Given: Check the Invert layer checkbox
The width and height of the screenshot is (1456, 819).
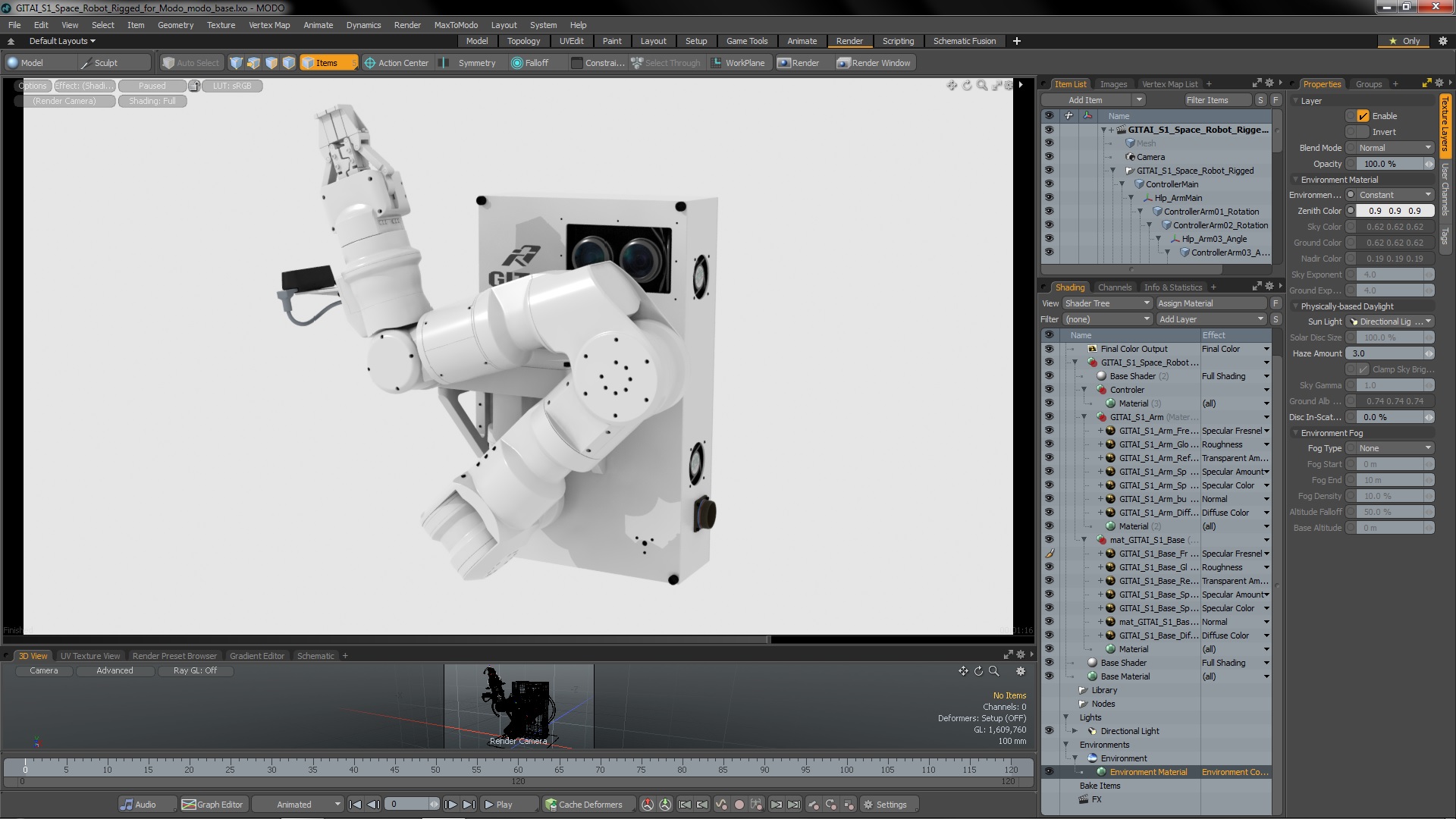Looking at the screenshot, I should click(x=1363, y=132).
